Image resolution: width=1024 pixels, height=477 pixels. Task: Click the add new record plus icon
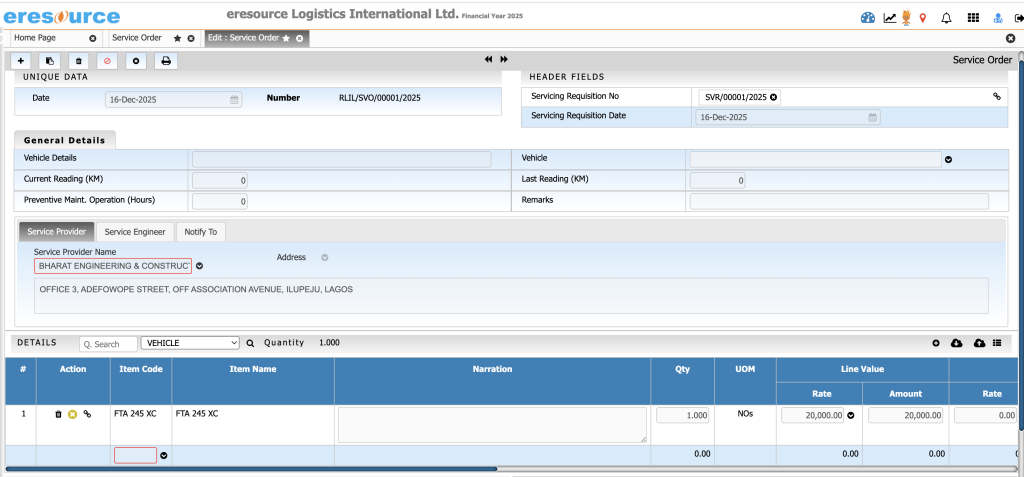point(22,61)
